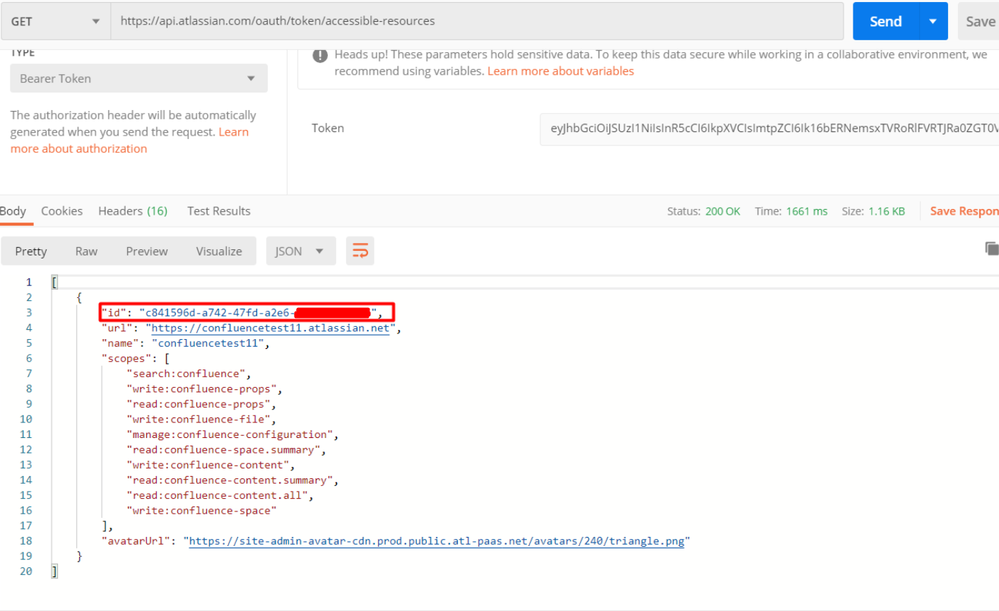
Task: Click the Save button
Action: tap(979, 21)
